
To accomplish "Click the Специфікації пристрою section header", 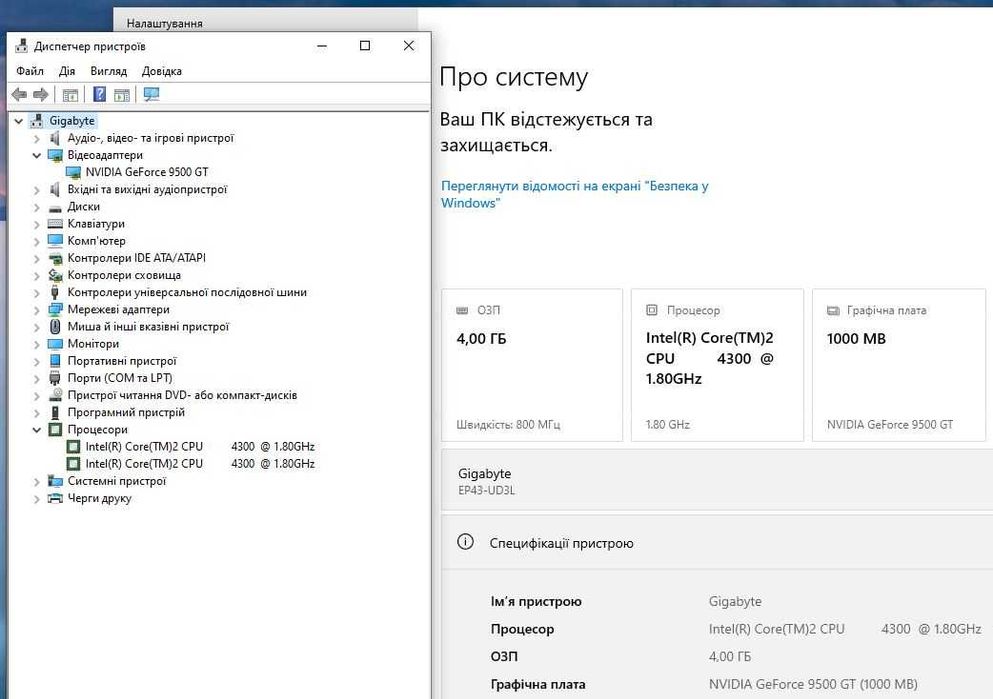I will [x=717, y=543].
